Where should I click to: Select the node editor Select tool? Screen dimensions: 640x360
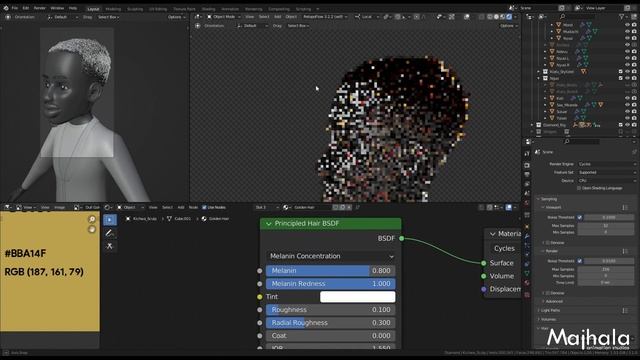pos(110,220)
